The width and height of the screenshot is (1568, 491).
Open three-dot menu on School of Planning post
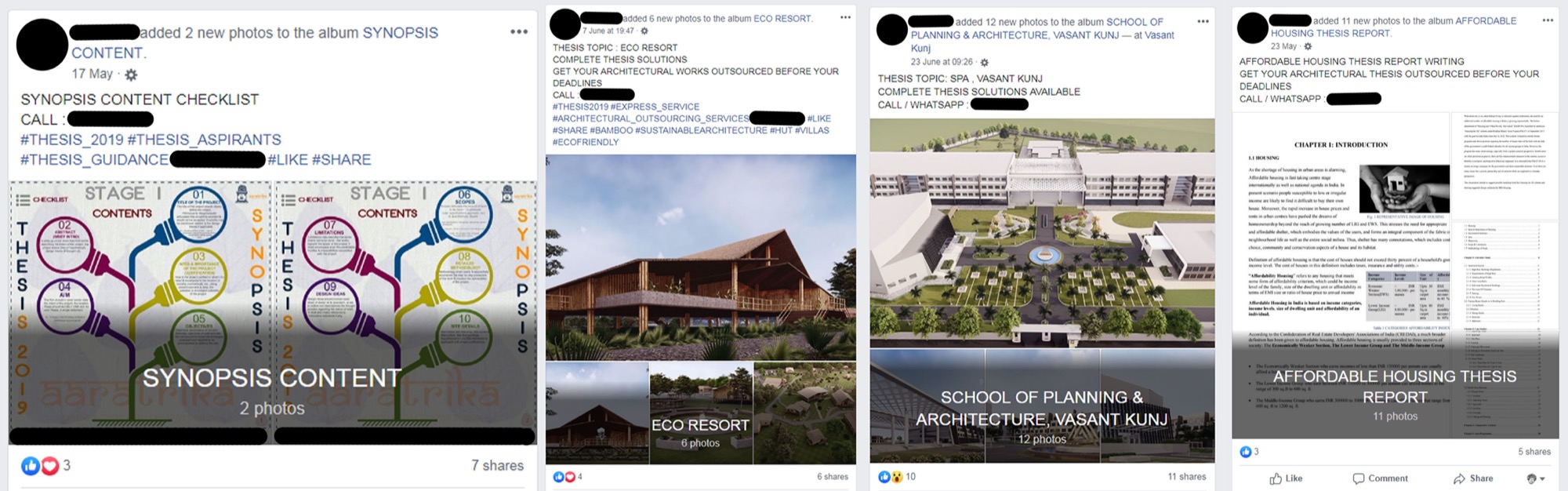pyautogui.click(x=1203, y=21)
